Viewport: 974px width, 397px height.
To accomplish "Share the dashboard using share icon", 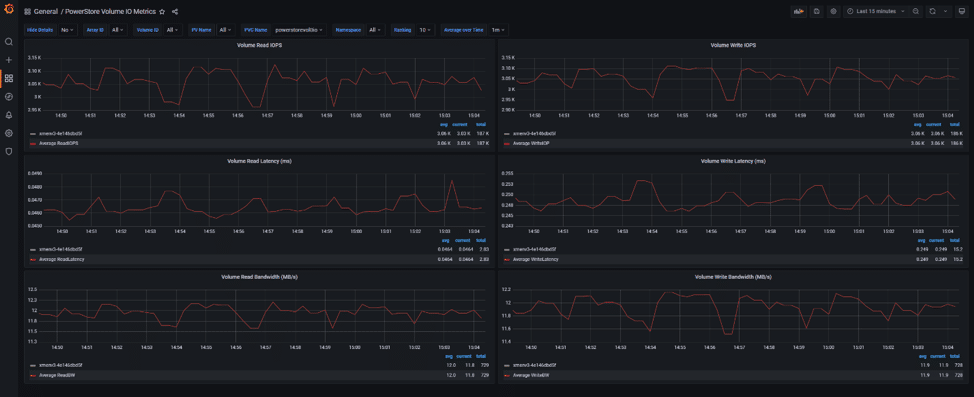I will pyautogui.click(x=175, y=12).
